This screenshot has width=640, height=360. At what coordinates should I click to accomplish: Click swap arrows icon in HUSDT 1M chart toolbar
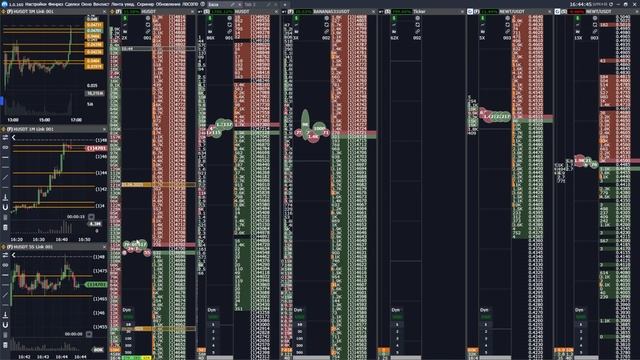[5, 138]
